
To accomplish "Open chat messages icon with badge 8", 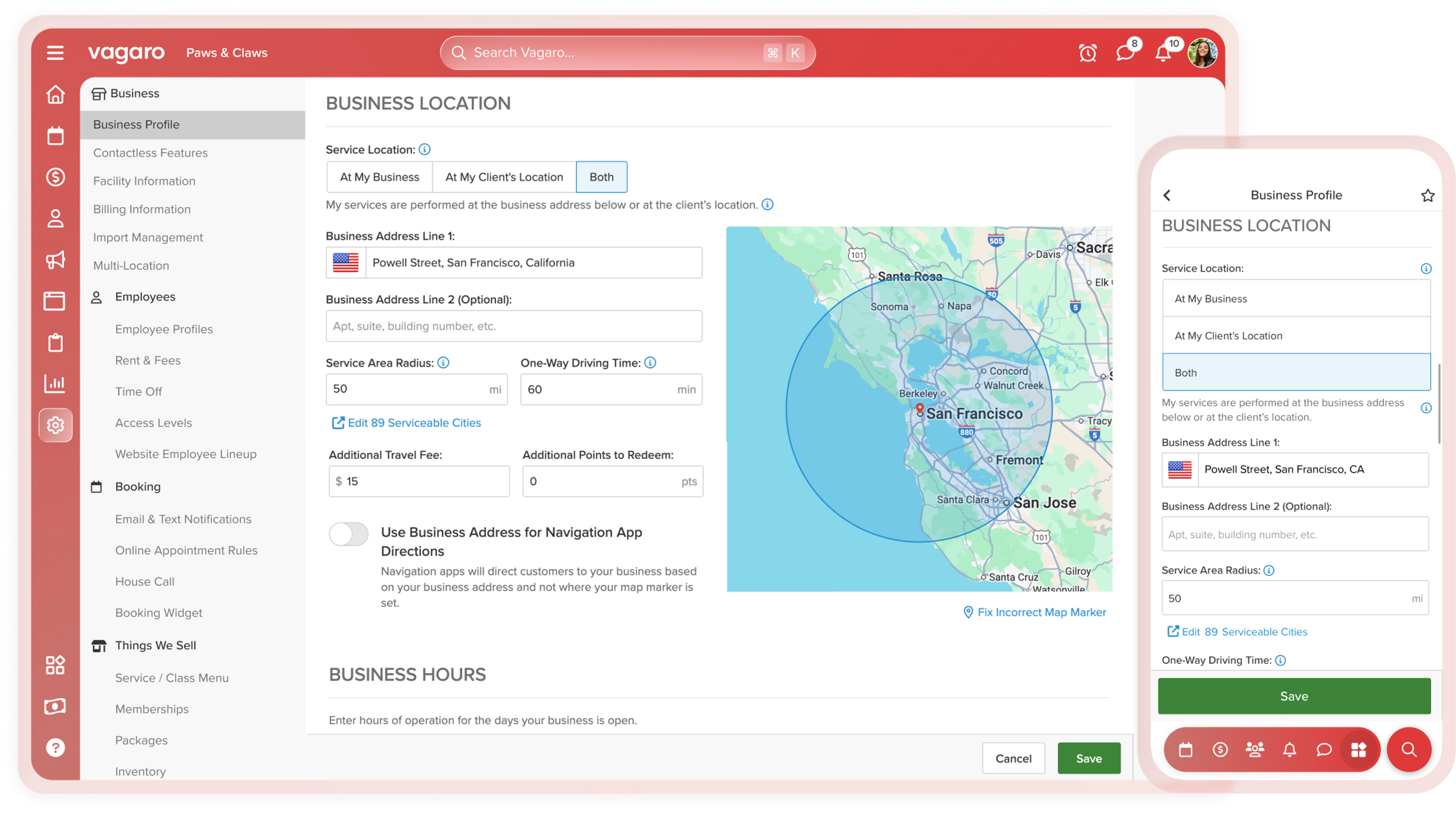I will tap(1125, 53).
